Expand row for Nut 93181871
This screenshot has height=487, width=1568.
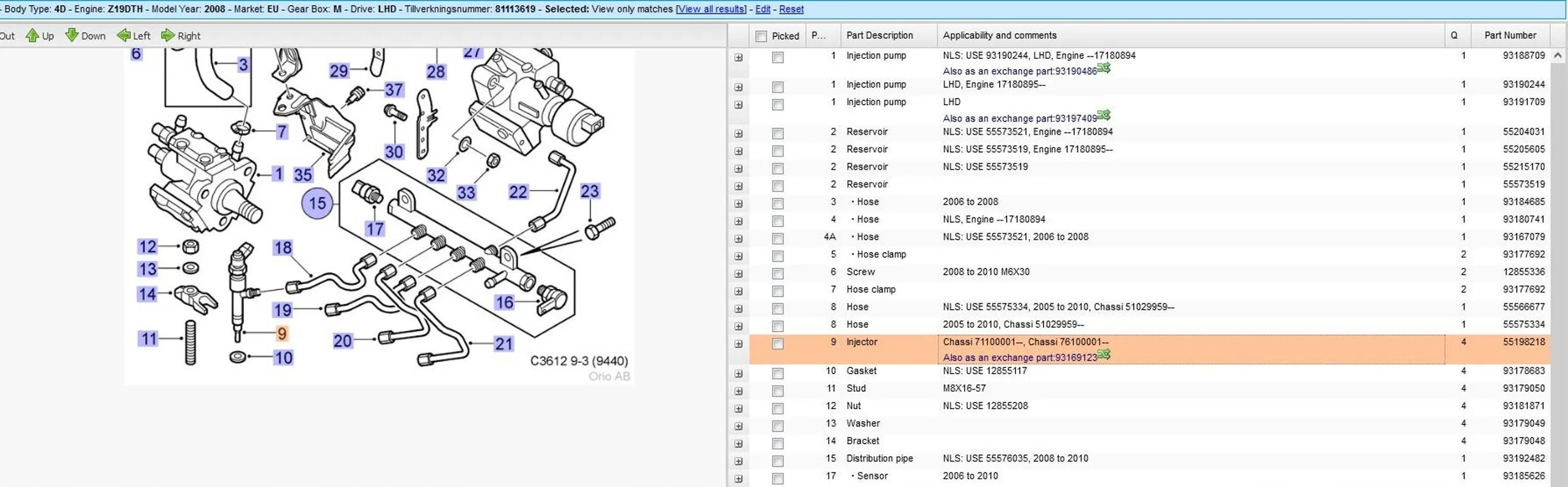coord(738,409)
